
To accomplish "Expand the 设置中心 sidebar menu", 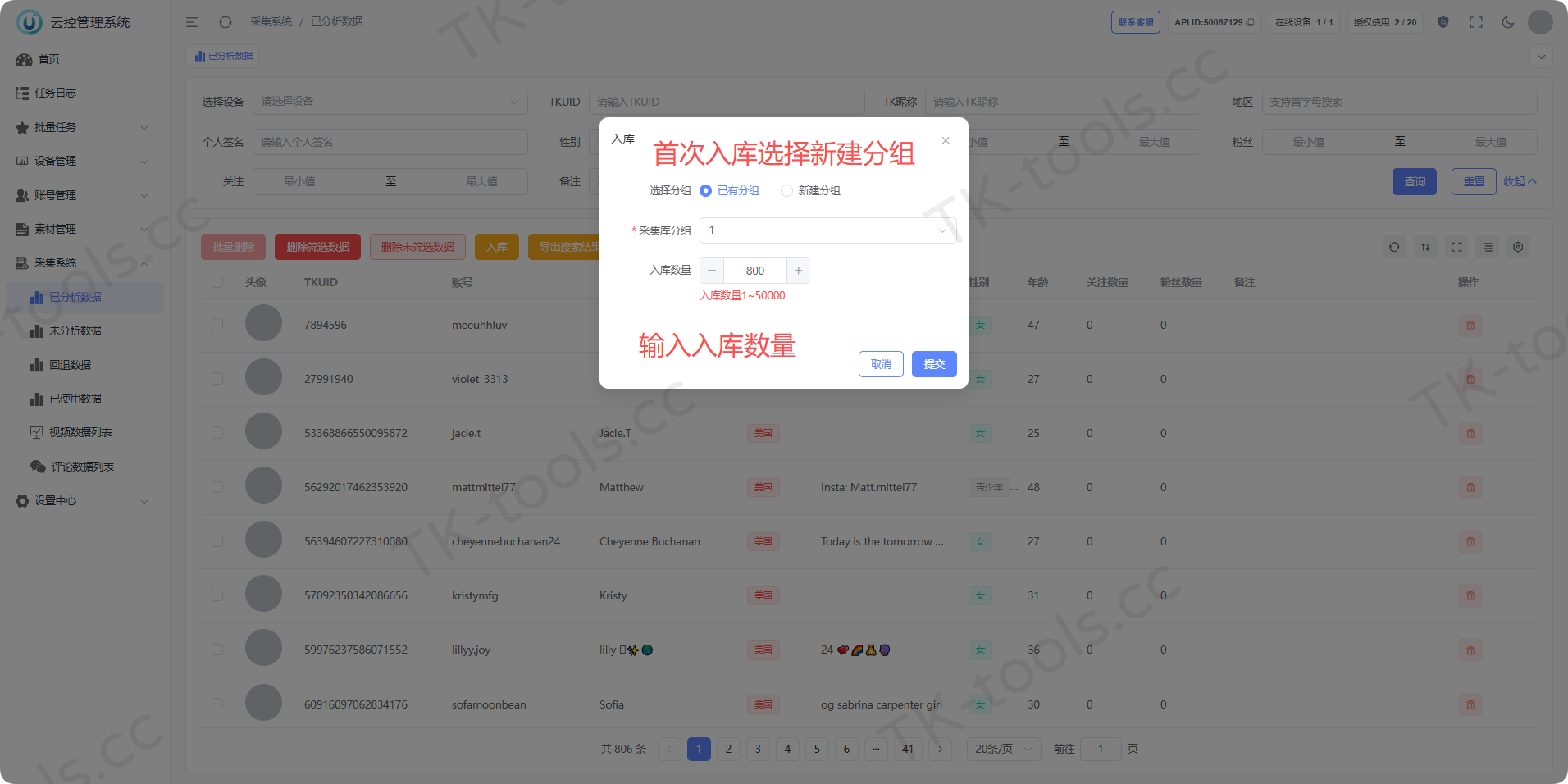I will 83,500.
